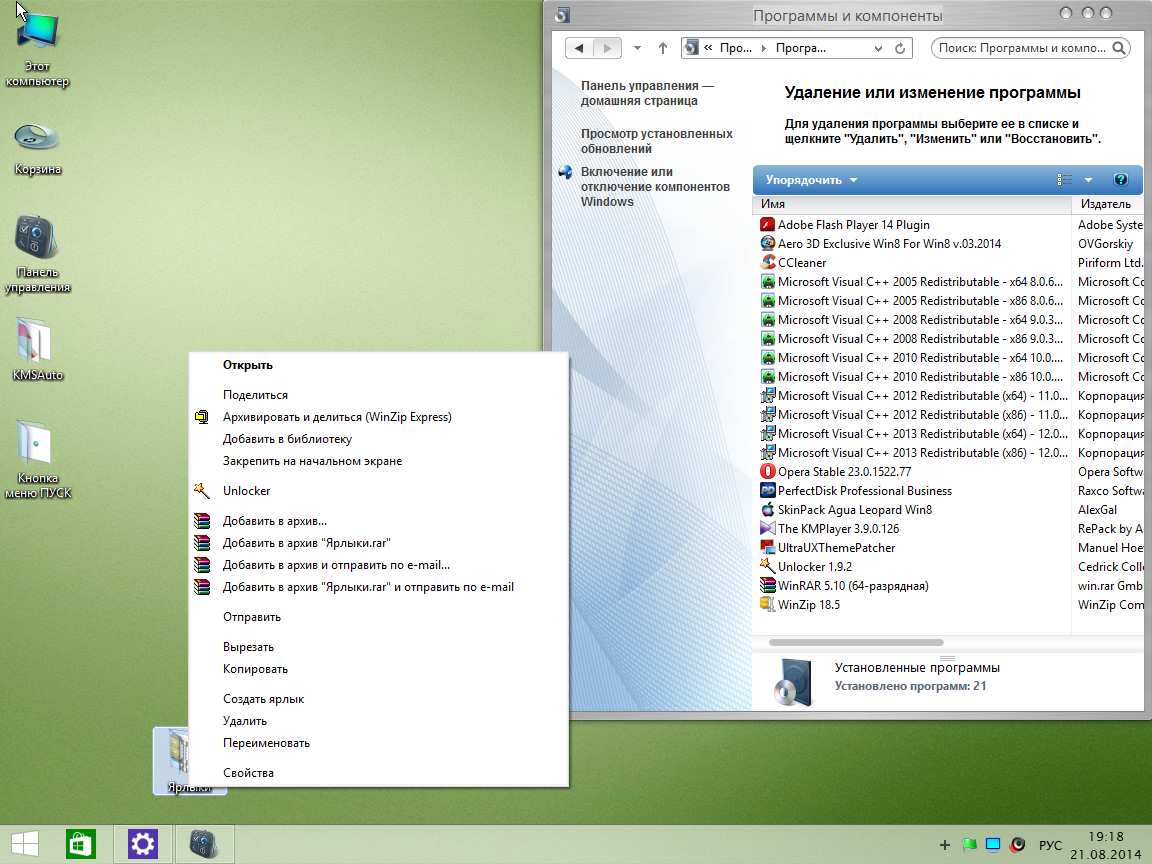This screenshot has height=864, width=1152.
Task: Switch input language via РУС indicator
Action: click(1050, 846)
